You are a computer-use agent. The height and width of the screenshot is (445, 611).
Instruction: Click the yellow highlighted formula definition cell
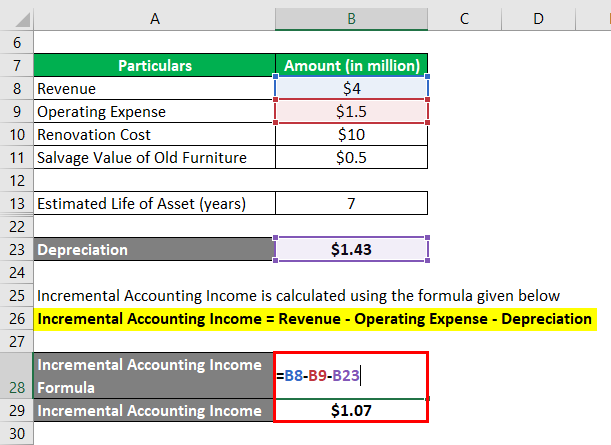pyautogui.click(x=315, y=319)
